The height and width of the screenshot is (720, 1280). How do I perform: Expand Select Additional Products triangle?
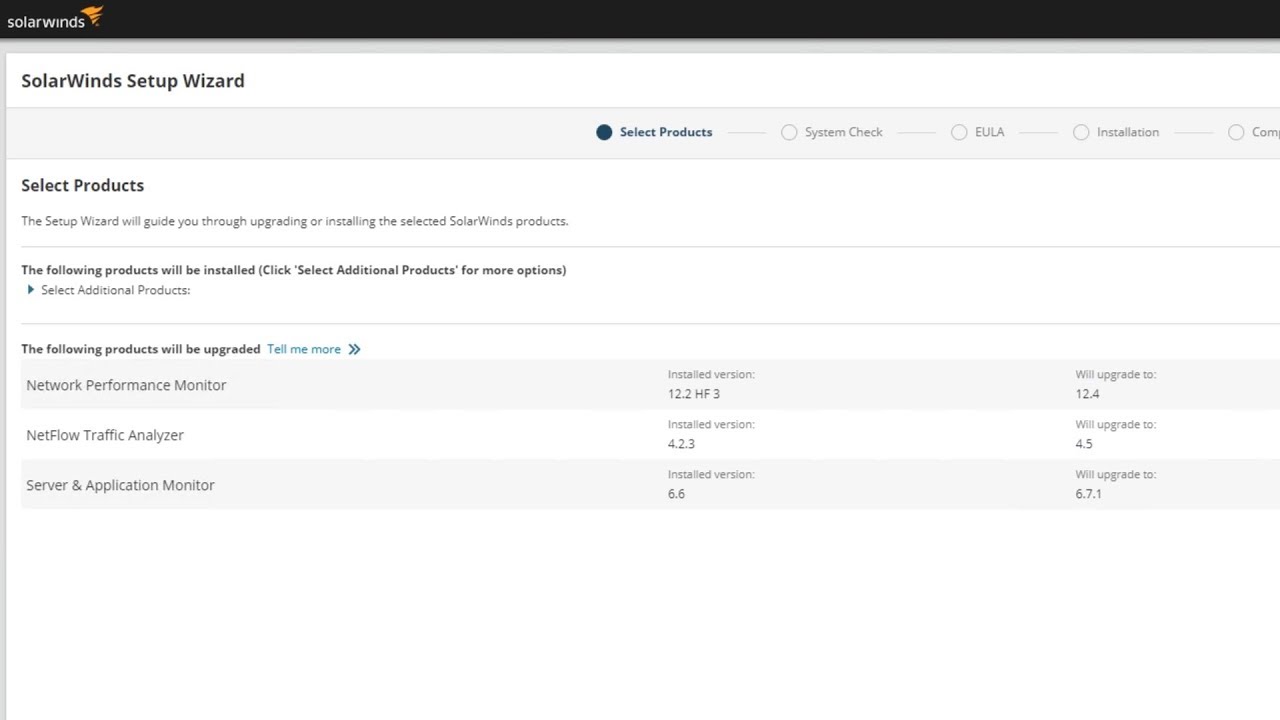click(x=31, y=290)
